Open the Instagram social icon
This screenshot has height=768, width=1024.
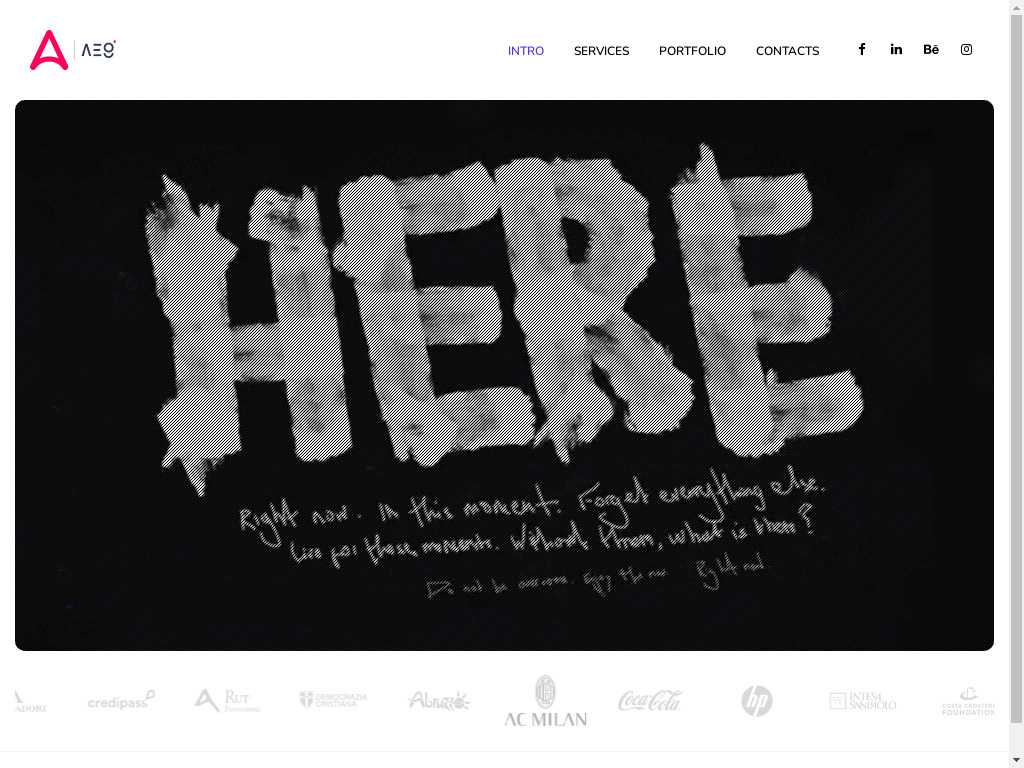click(x=966, y=50)
